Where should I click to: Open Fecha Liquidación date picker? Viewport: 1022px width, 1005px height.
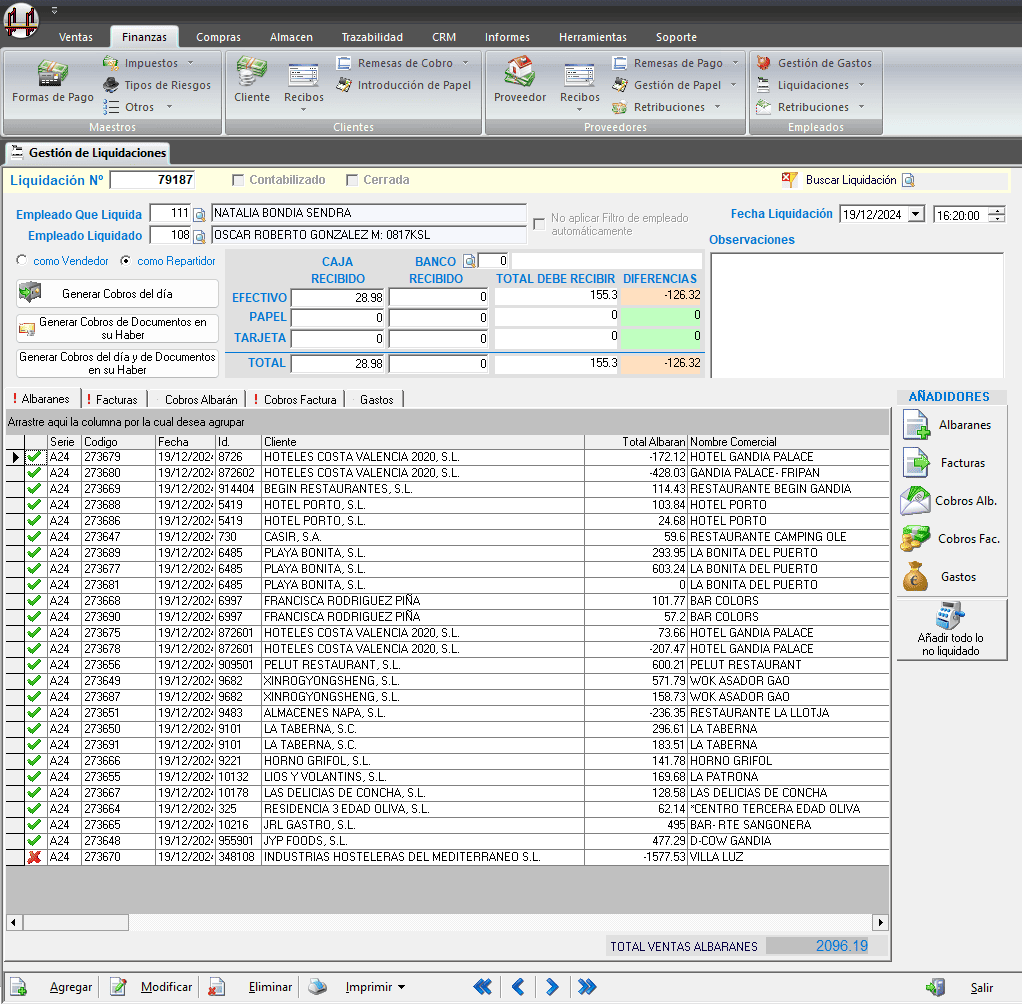click(916, 214)
